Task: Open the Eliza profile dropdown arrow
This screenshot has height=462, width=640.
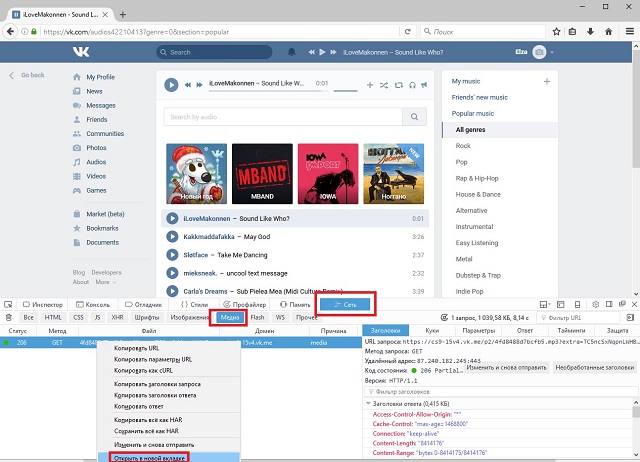Action: tap(552, 52)
